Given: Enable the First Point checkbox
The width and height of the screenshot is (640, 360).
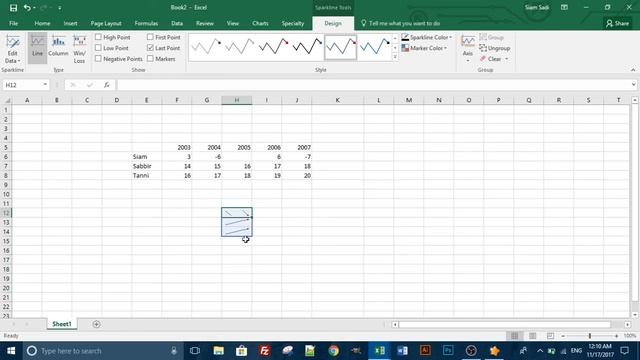Looking at the screenshot, I should (x=150, y=37).
